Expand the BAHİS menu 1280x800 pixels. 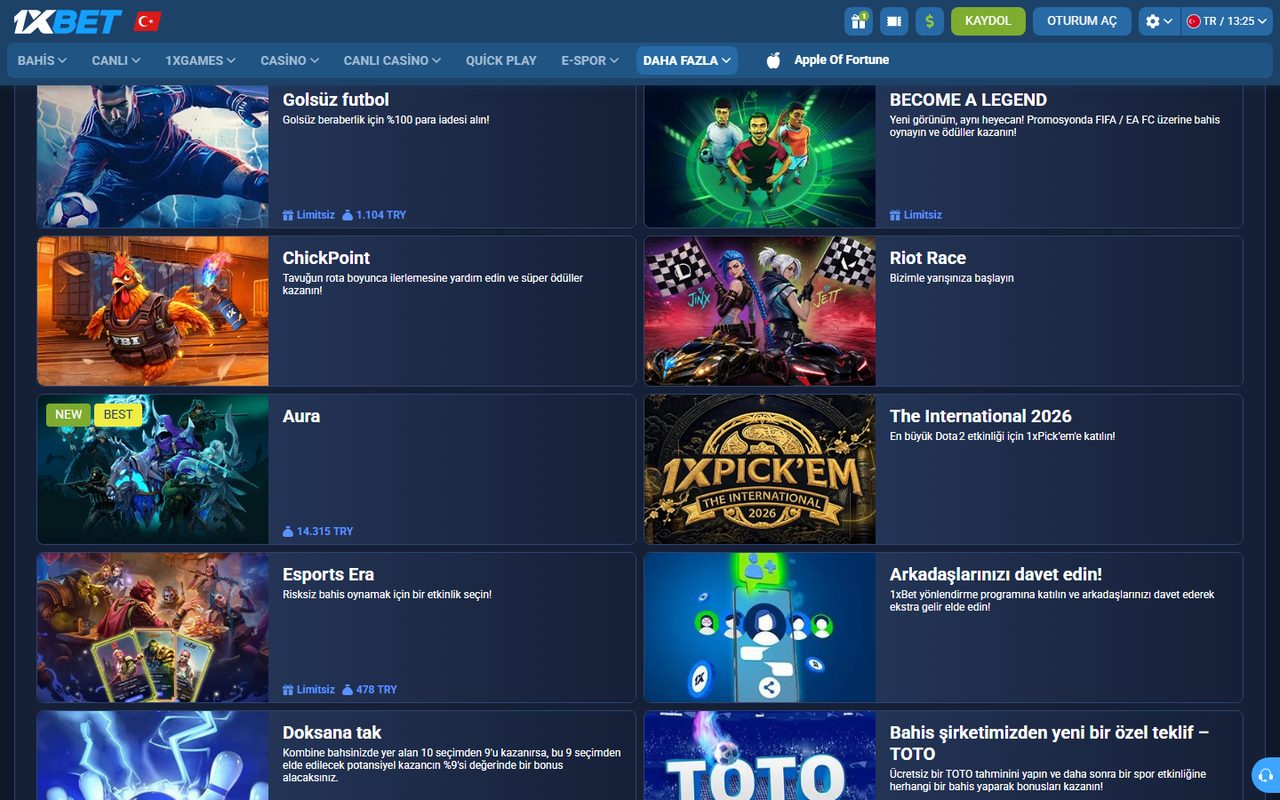pyautogui.click(x=42, y=60)
